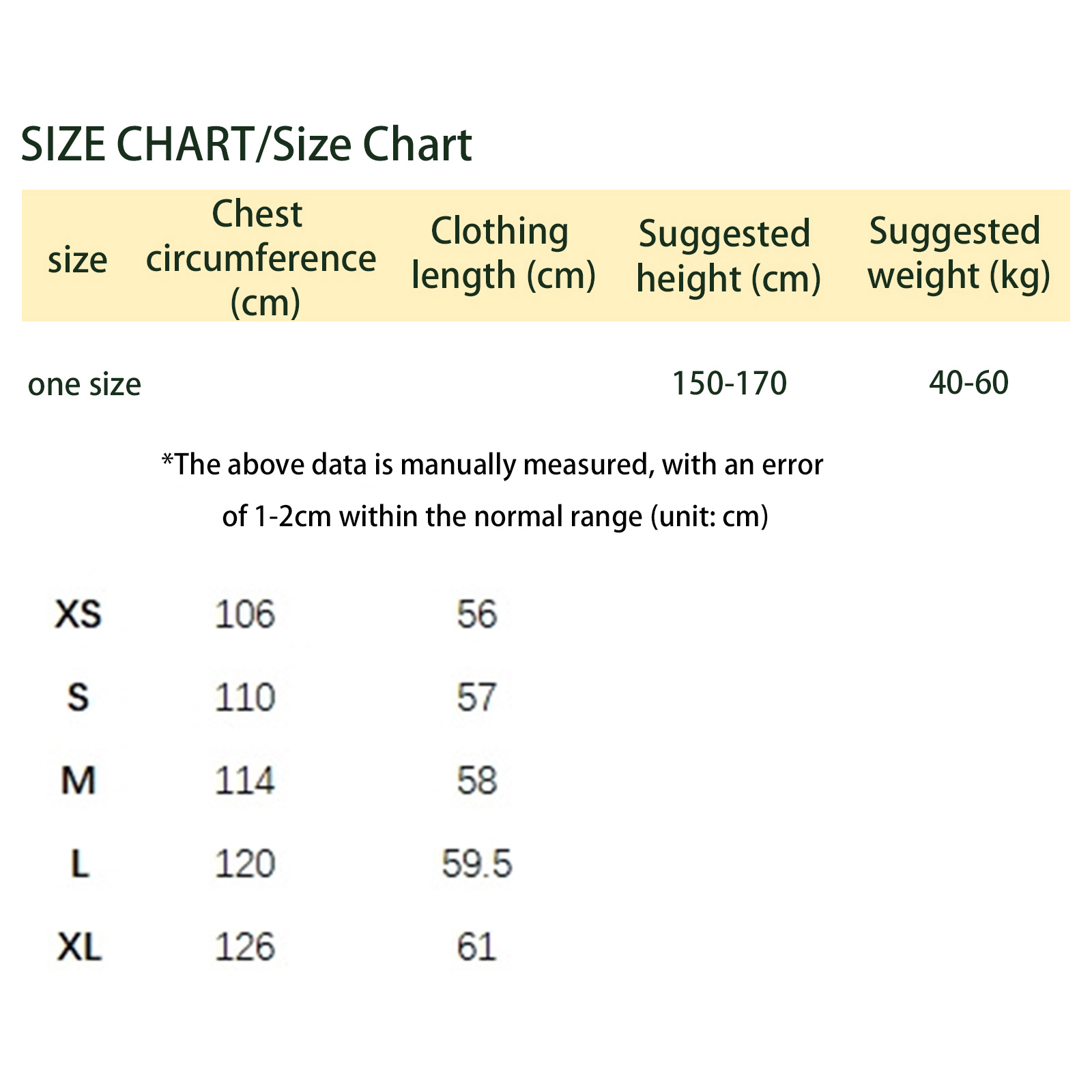
Task: Select the Clothing length column header
Action: click(503, 254)
